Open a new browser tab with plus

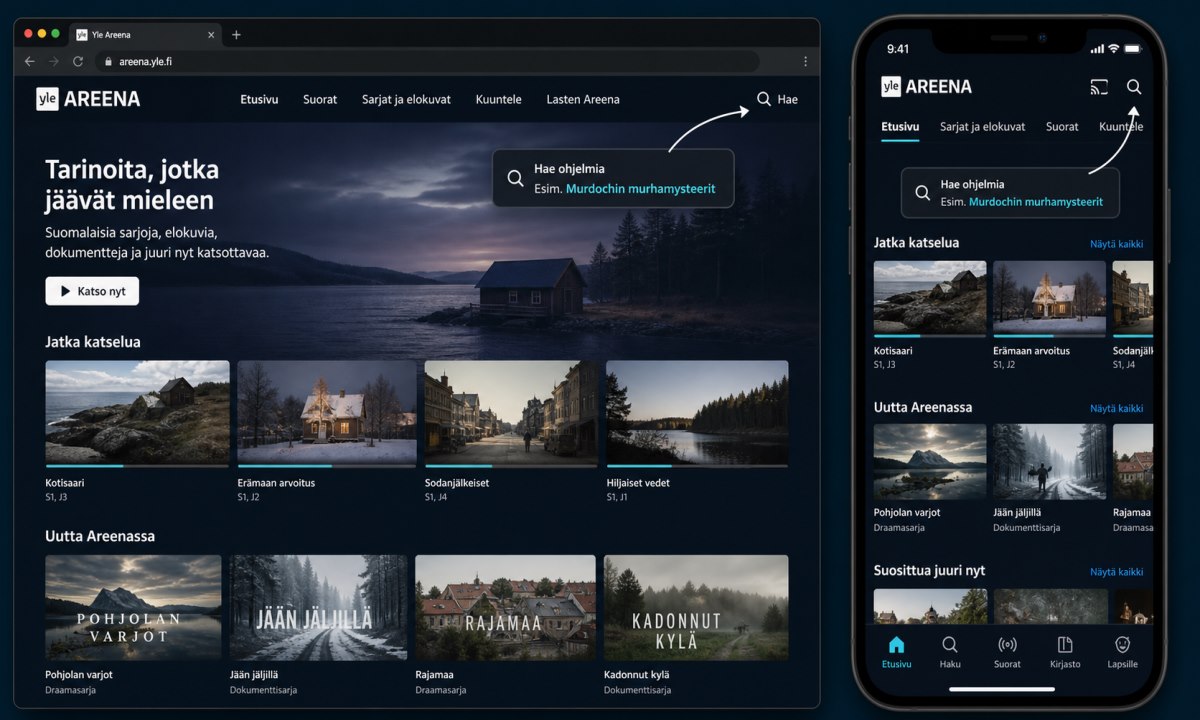click(236, 34)
